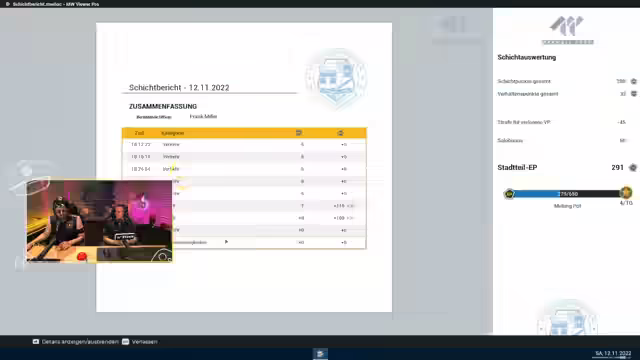Viewport: 640px width, 360px height.
Task: Click the icon next to Schichtpunkte gesamt
Action: tap(633, 81)
